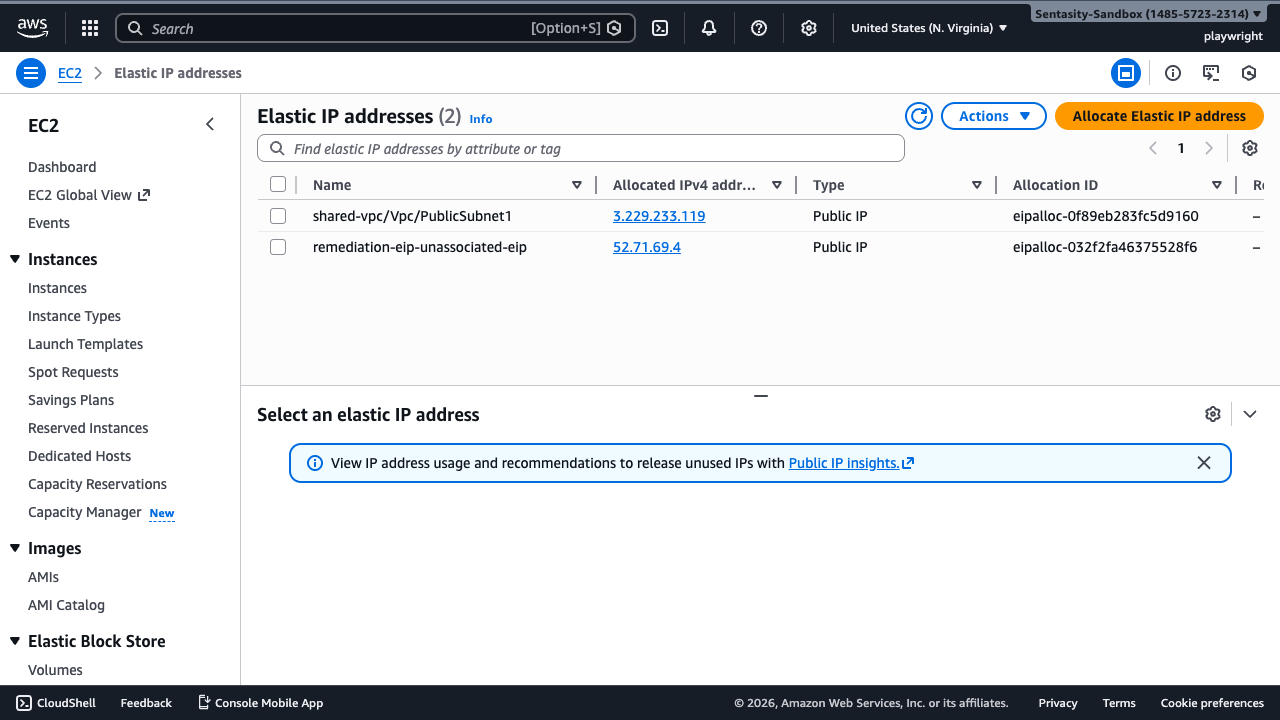Toggle the split view layout icon

click(x=1126, y=72)
